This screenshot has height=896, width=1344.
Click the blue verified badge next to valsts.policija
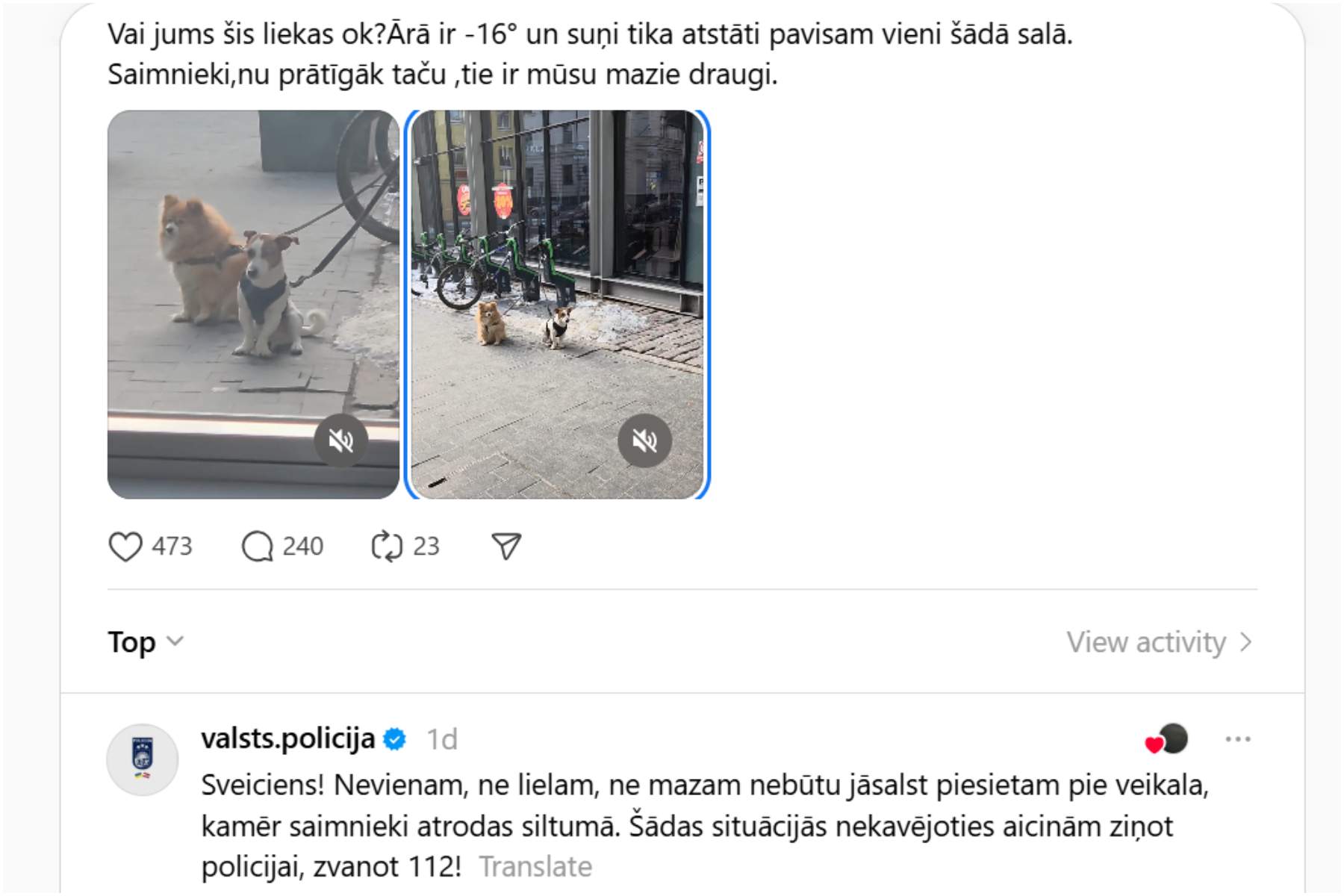pyautogui.click(x=394, y=739)
